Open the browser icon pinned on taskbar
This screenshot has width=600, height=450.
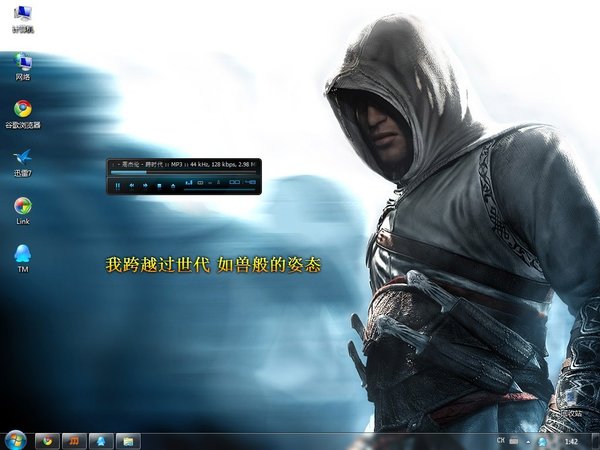46,440
